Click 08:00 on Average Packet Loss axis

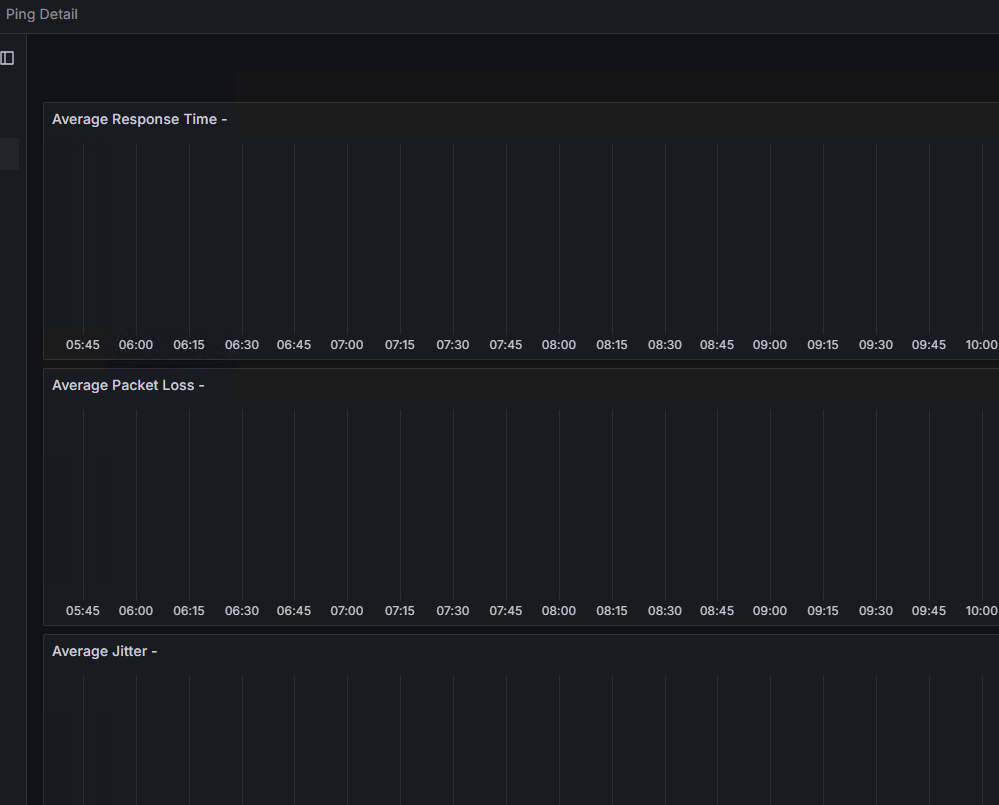click(x=559, y=611)
